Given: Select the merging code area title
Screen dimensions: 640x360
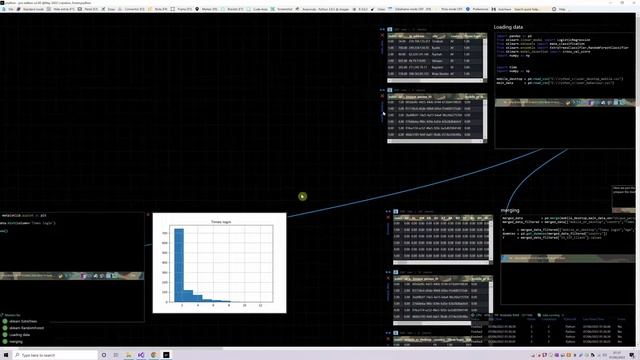Looking at the screenshot, I should click(510, 210).
